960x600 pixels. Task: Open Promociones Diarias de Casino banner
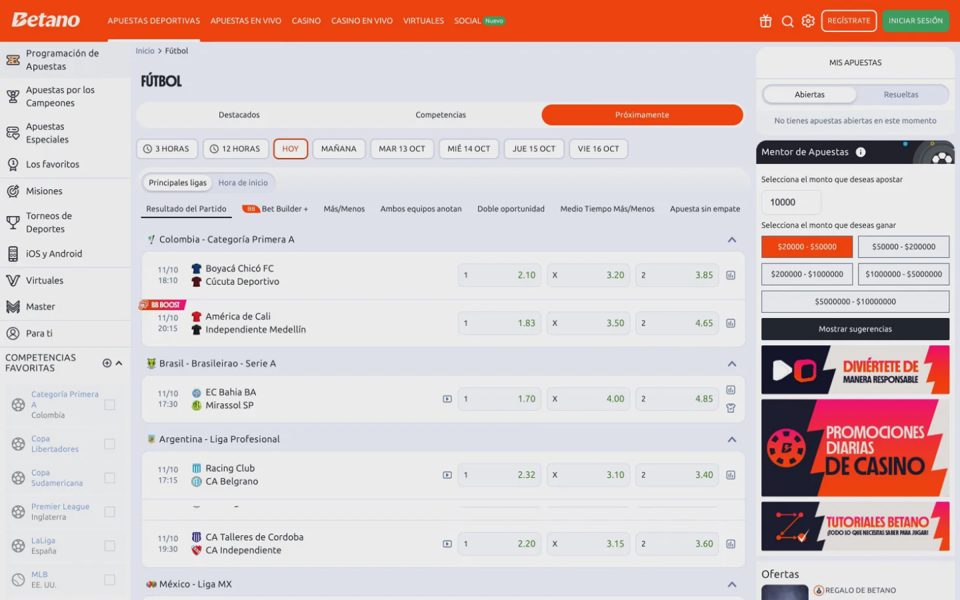tap(855, 448)
